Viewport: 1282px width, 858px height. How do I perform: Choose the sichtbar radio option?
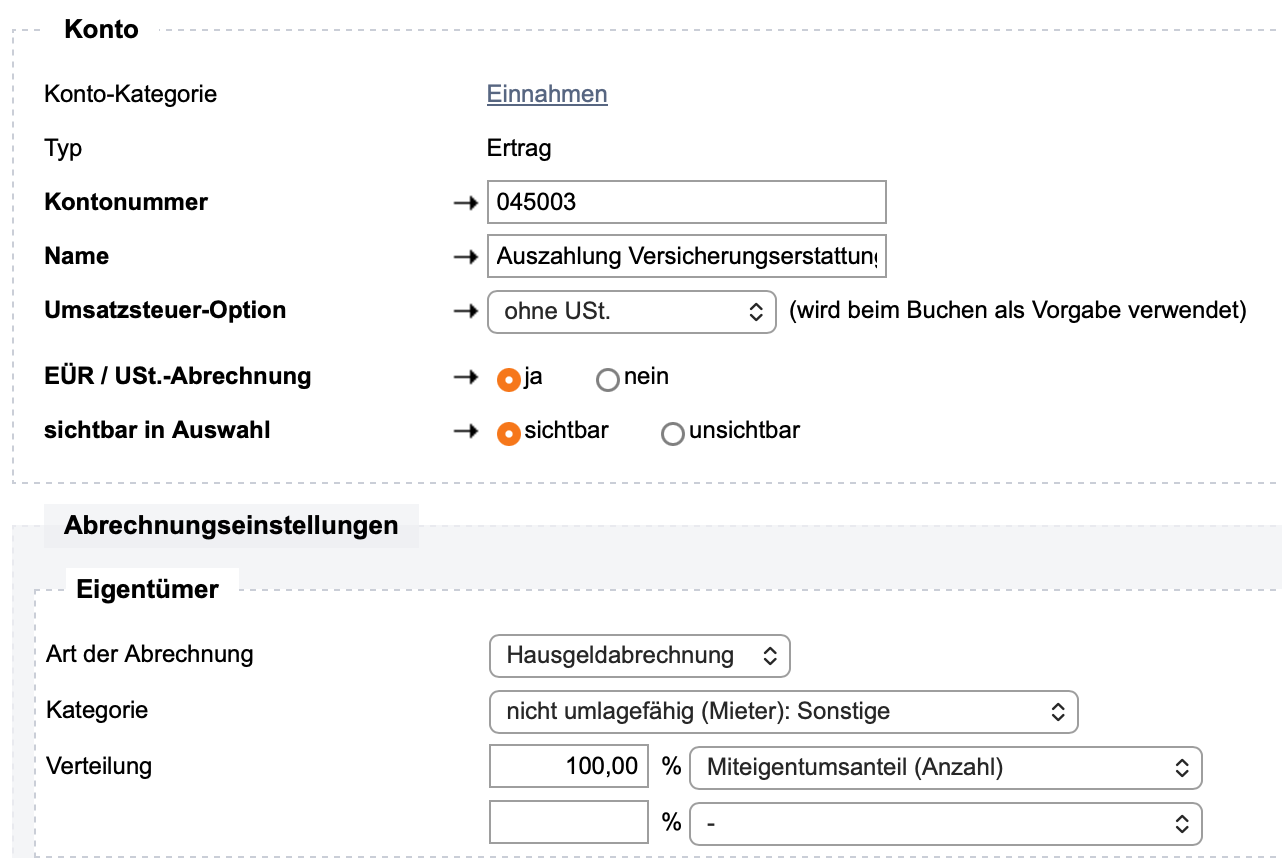509,433
